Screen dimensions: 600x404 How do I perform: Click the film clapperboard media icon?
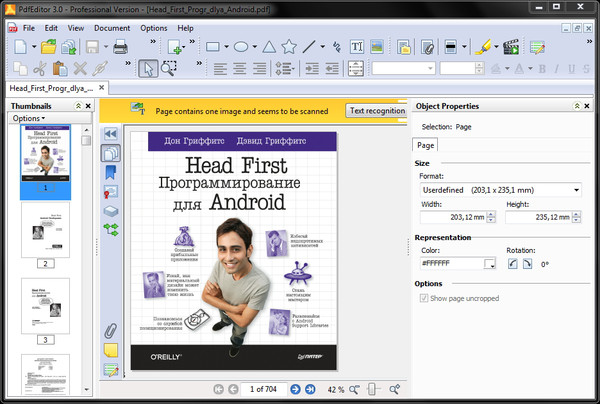[511, 47]
